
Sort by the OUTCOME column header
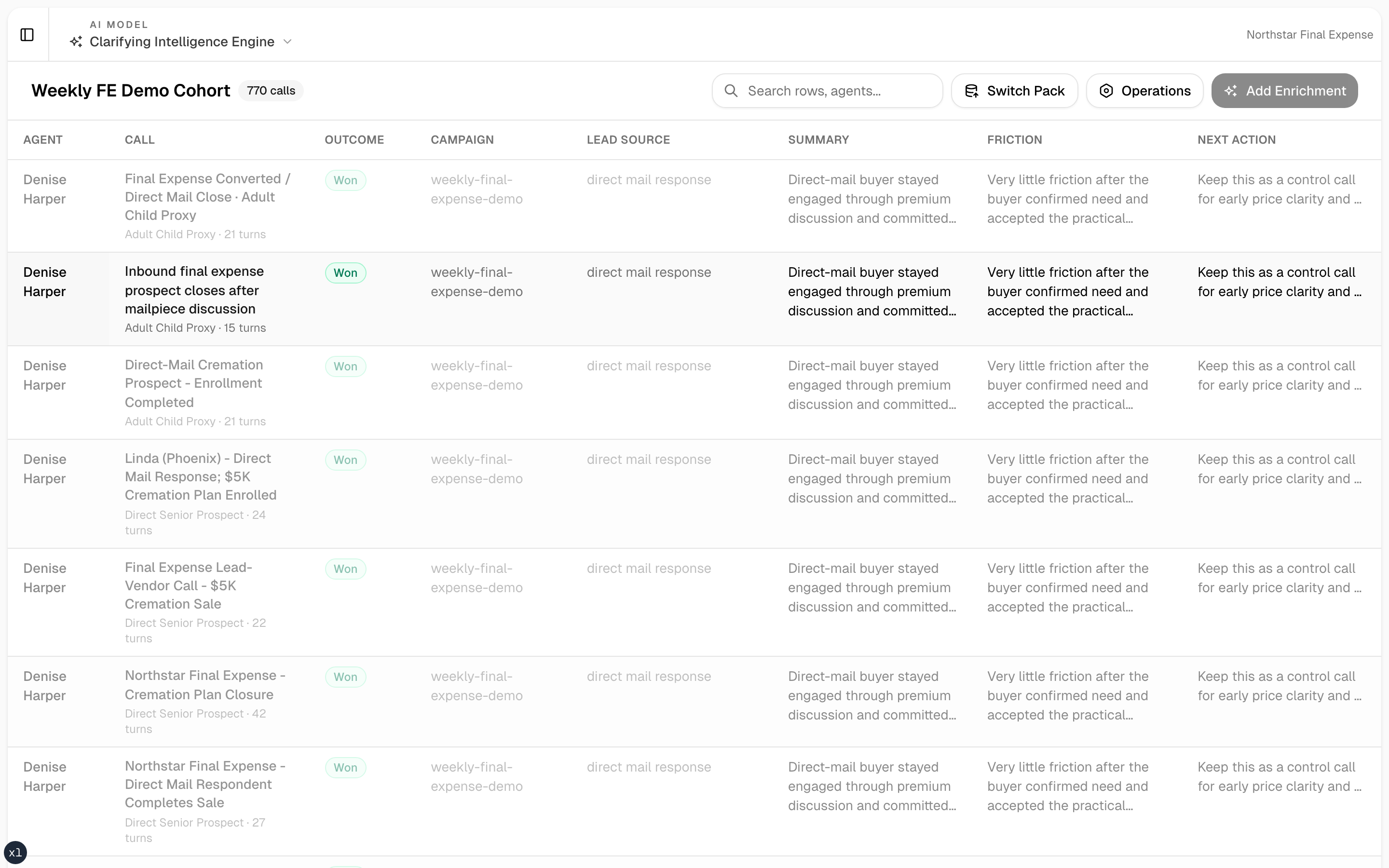coord(354,139)
